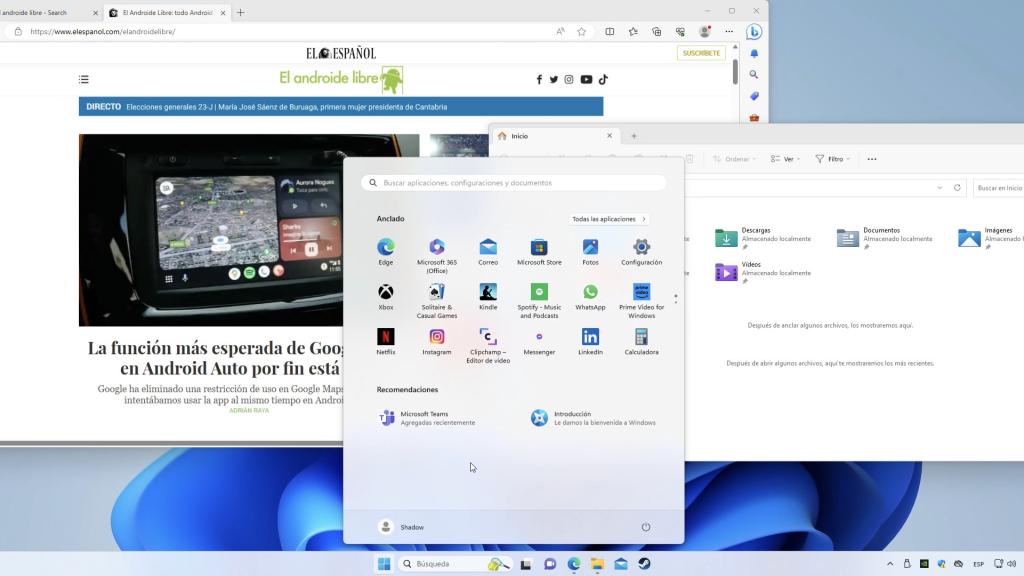The width and height of the screenshot is (1024, 576).
Task: Open Task View on the taskbar
Action: (526, 564)
